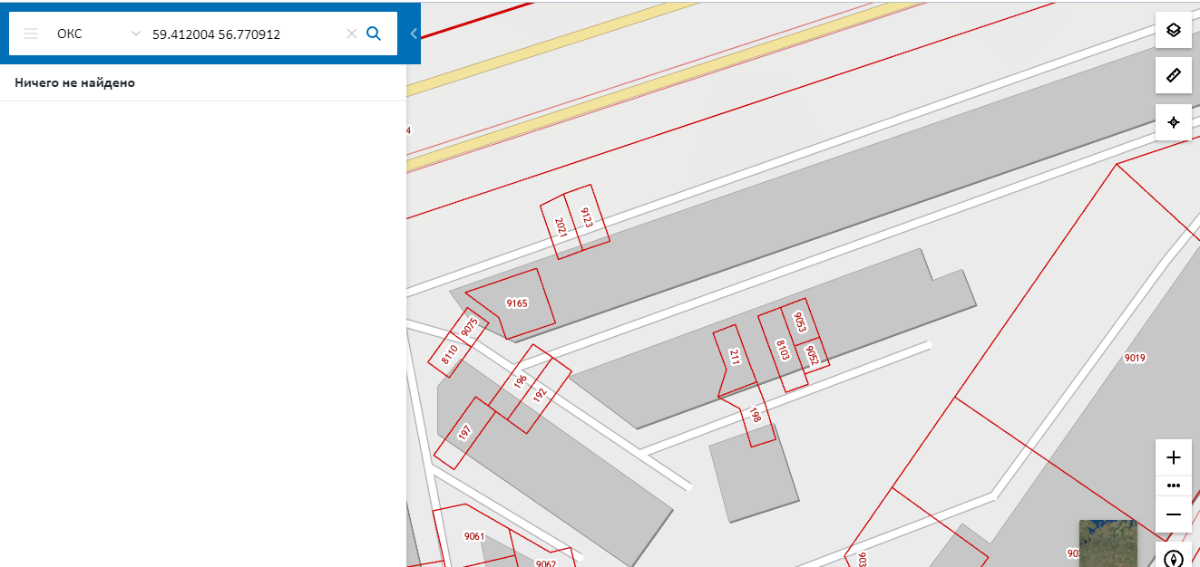Open the hamburger menu
The height and width of the screenshot is (567, 1200).
click(31, 33)
